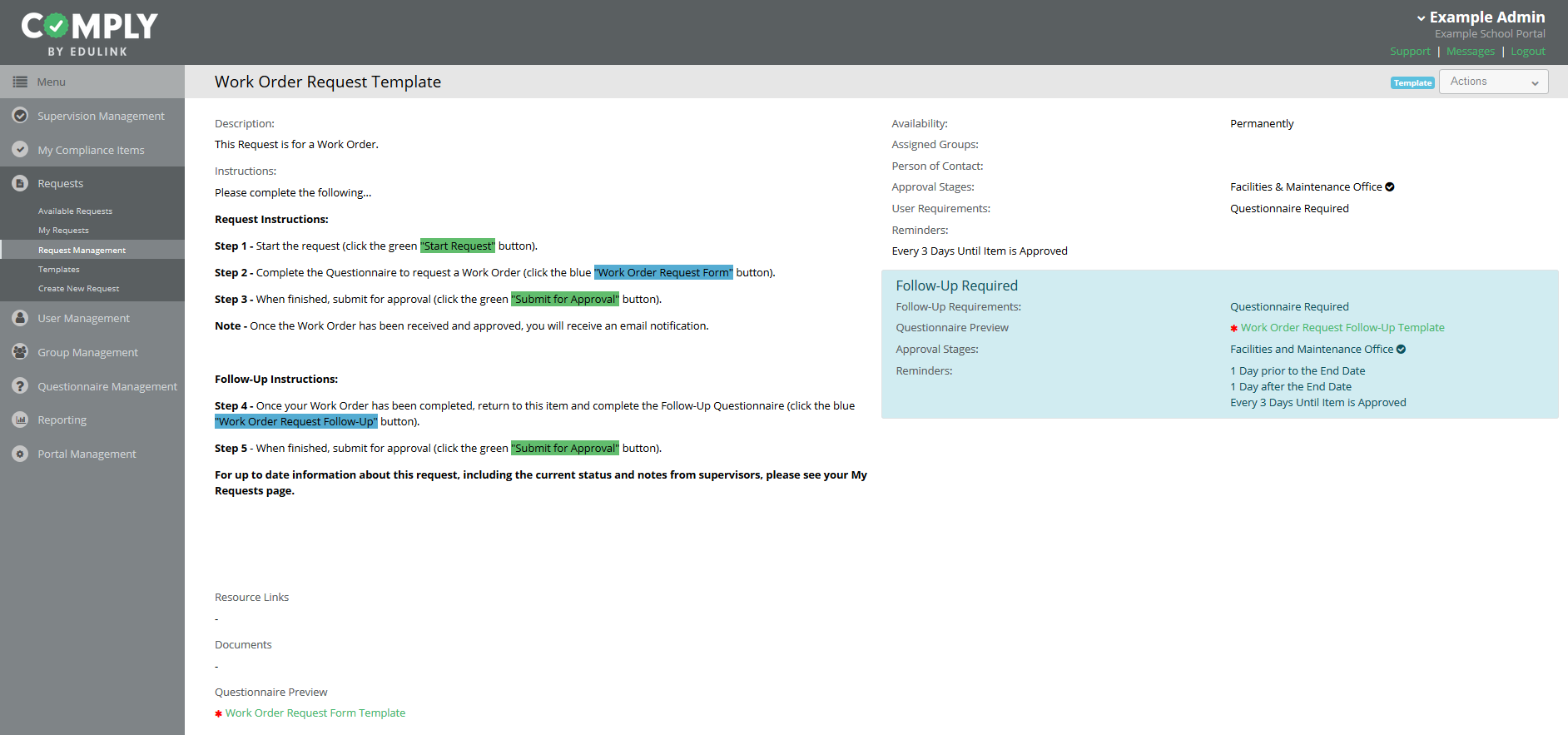The width and height of the screenshot is (1568, 735).
Task: Open My Compliance Items section
Action: click(x=92, y=150)
